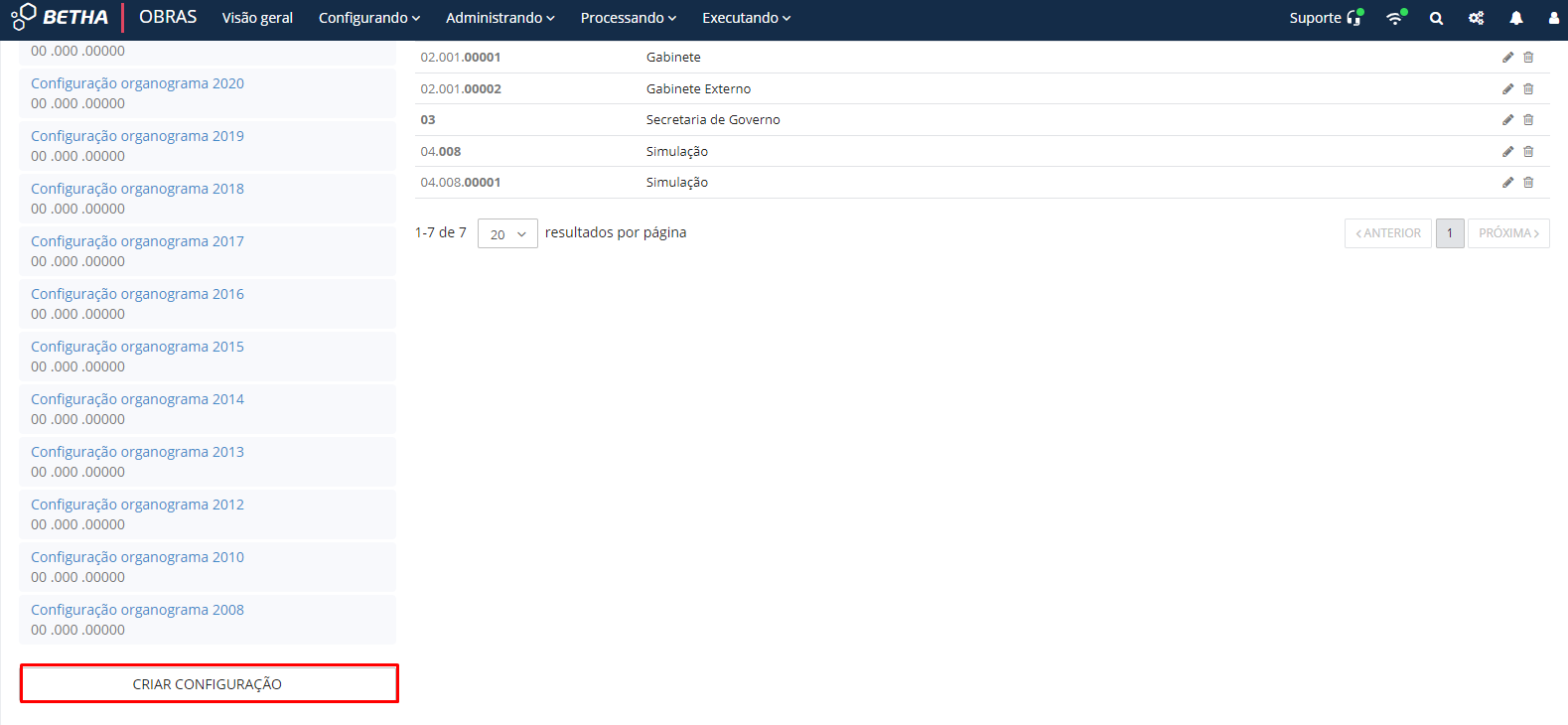Open the search magnifier icon
Viewport: 1568px width, 725px height.
[x=1436, y=18]
